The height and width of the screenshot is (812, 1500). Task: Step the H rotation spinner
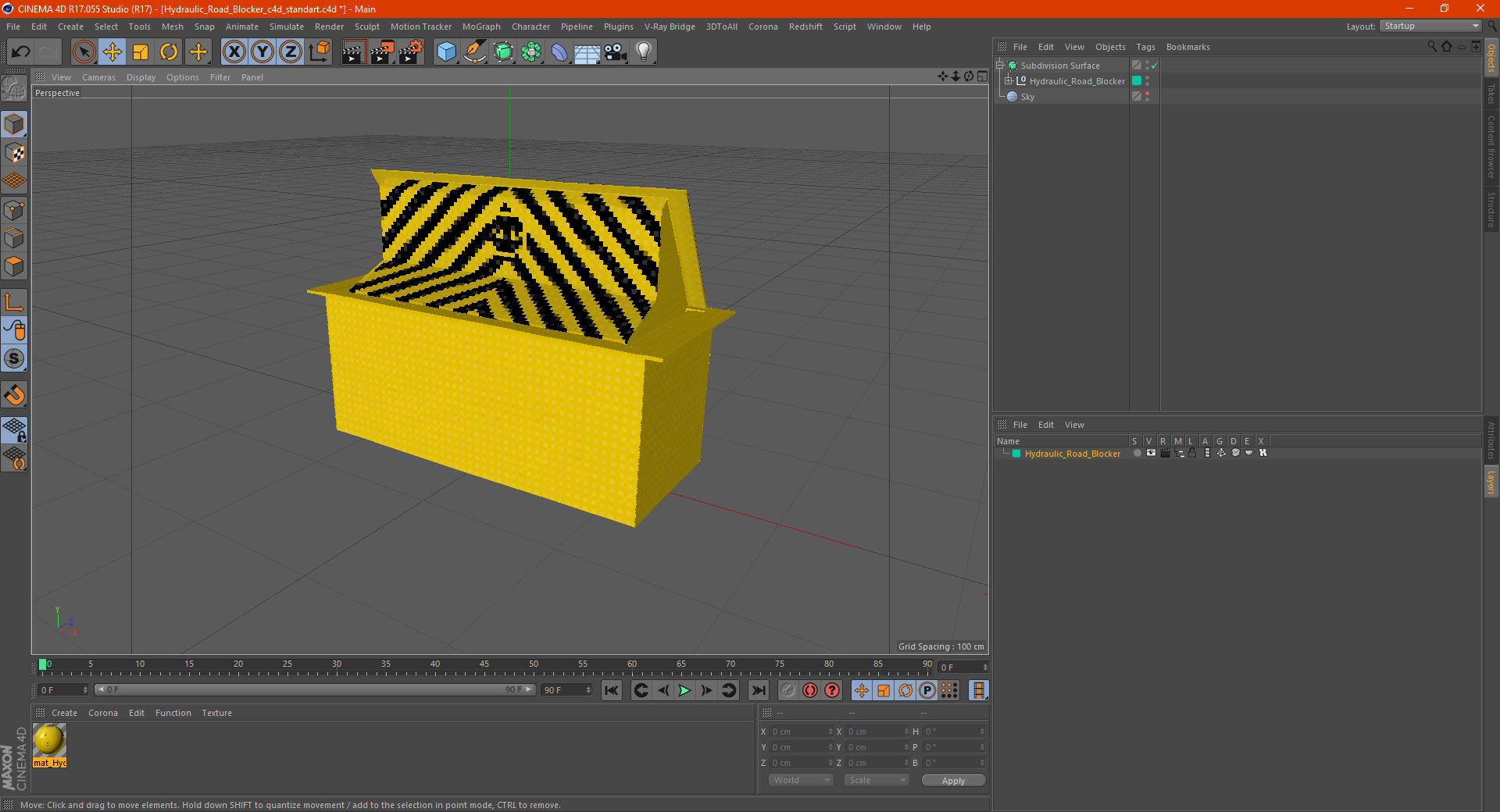(982, 732)
